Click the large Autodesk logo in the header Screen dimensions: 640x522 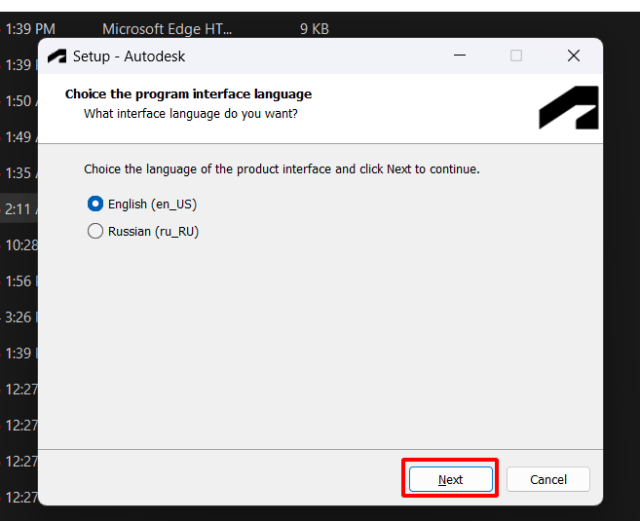[568, 108]
